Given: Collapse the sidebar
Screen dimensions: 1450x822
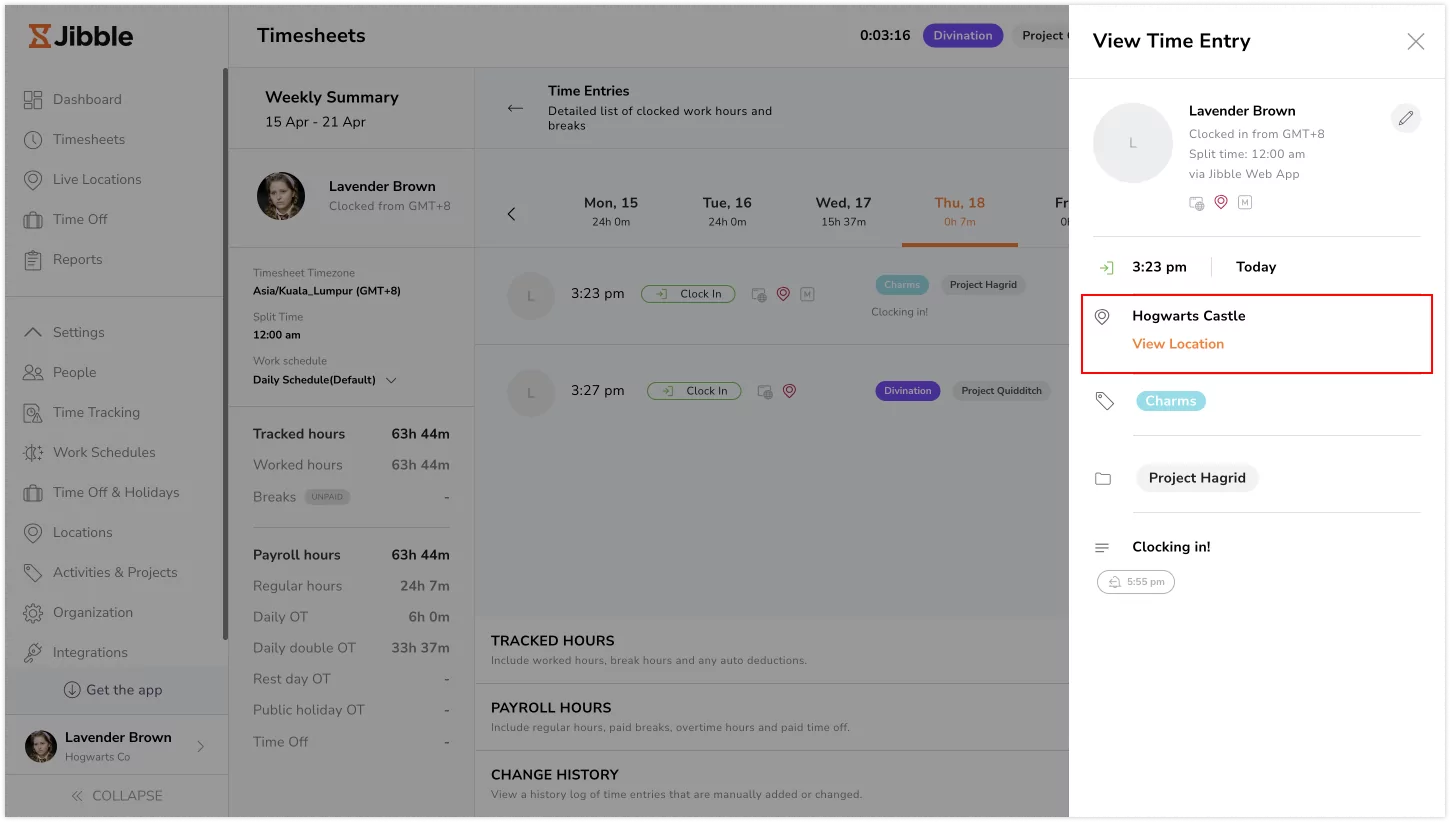Looking at the screenshot, I should click(116, 796).
